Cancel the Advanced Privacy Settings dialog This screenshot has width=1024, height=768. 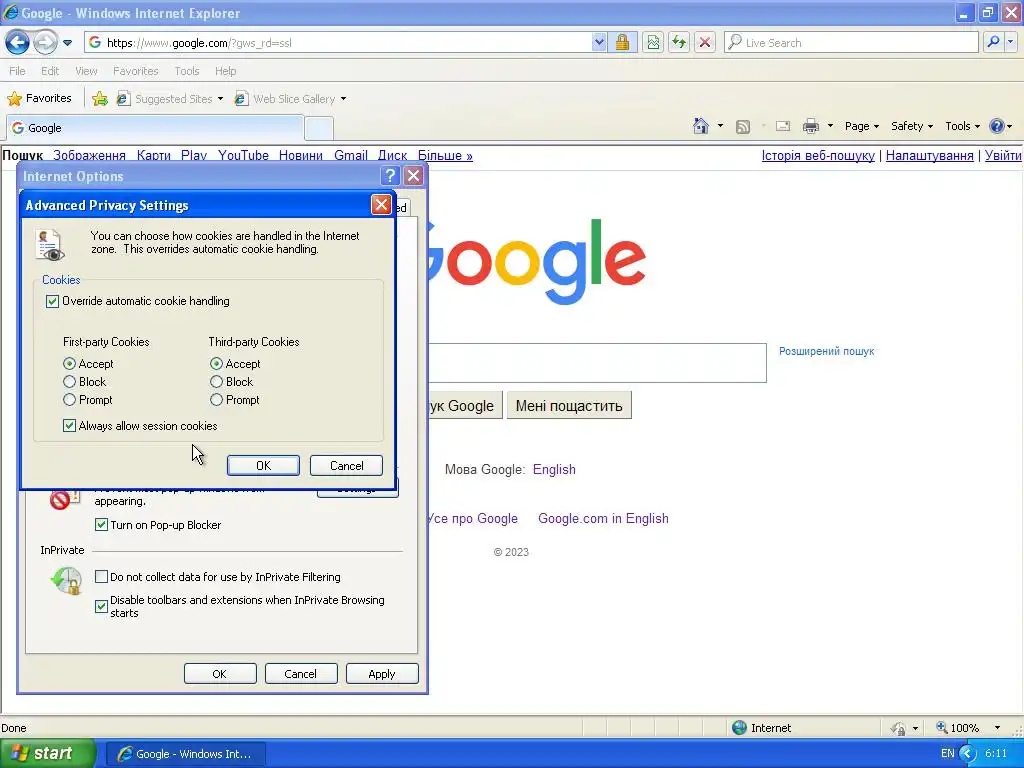(x=346, y=466)
